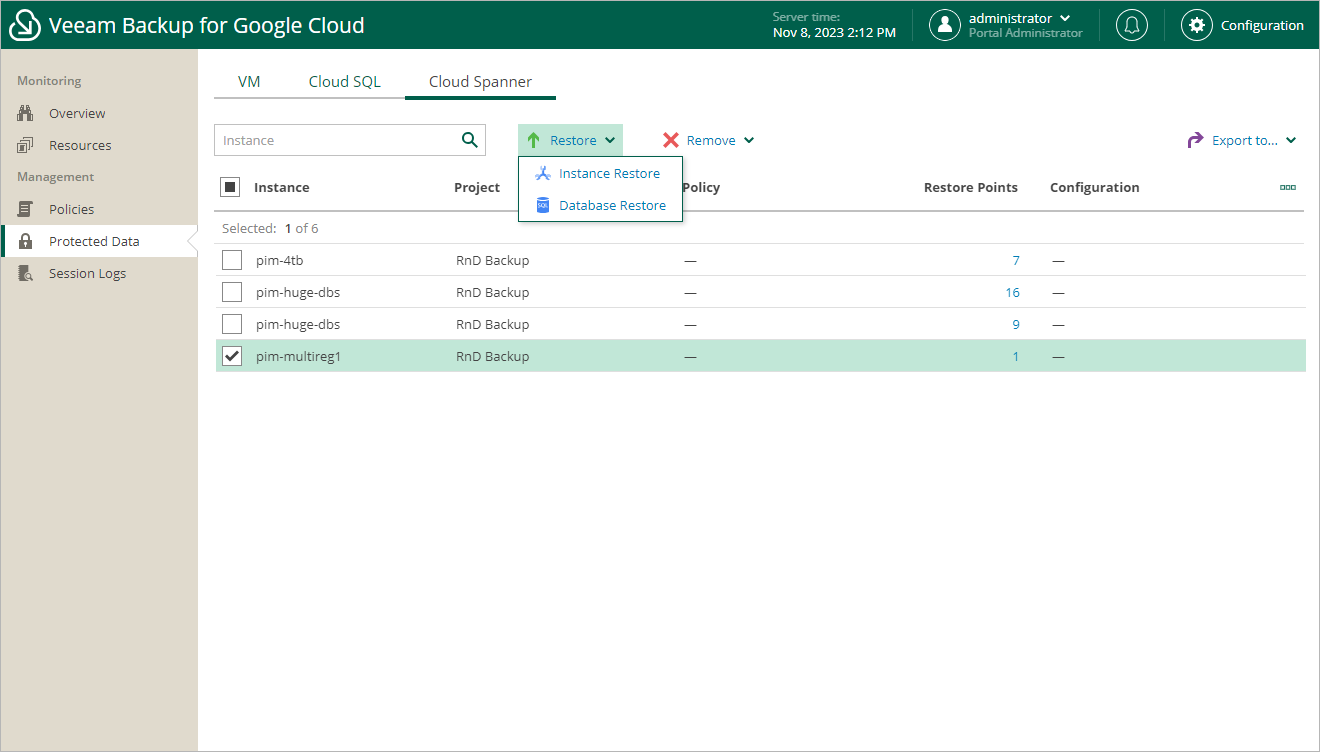Click restore points link 16
The height and width of the screenshot is (752, 1320).
point(1012,292)
